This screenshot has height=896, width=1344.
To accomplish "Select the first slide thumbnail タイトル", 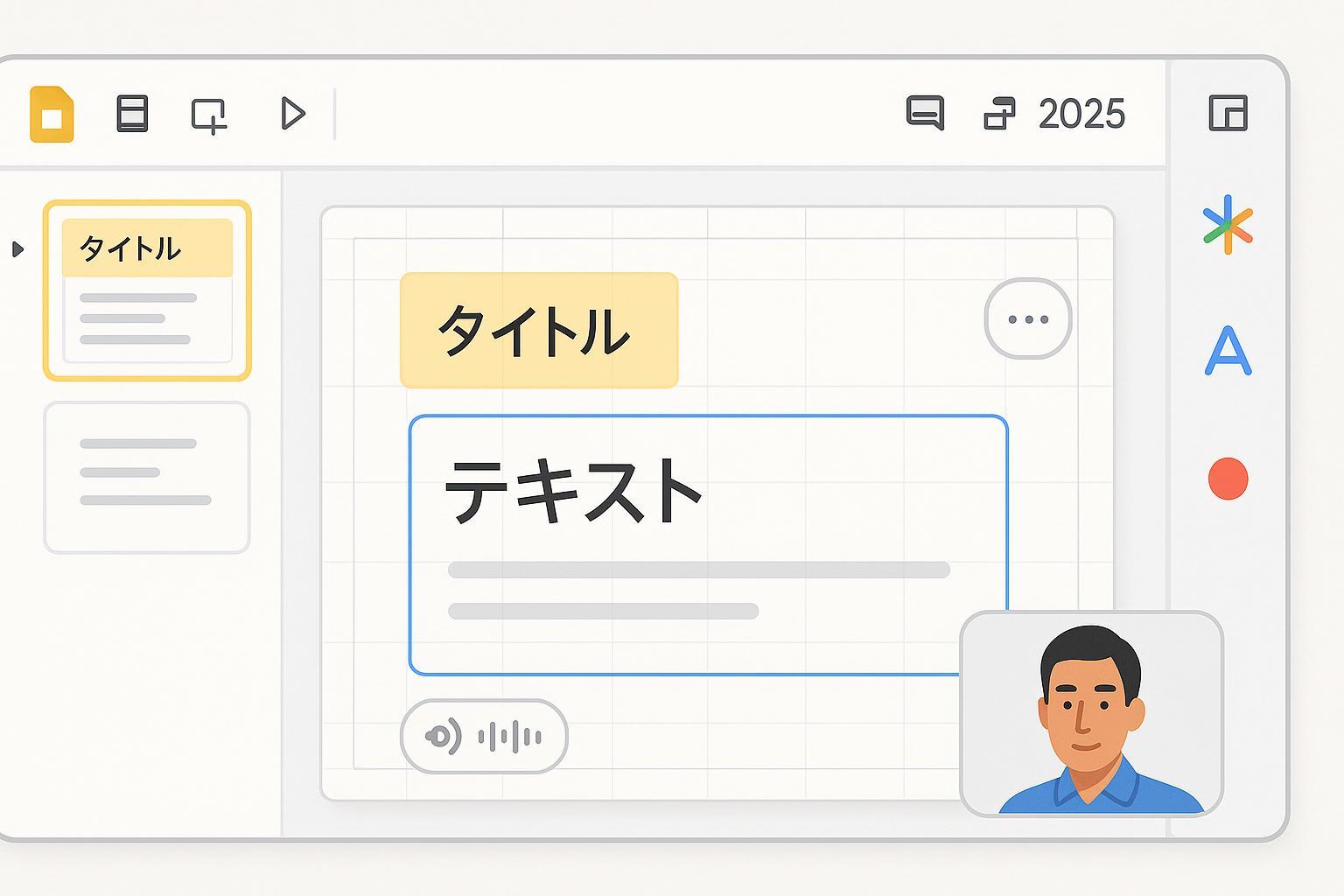I will 147,290.
